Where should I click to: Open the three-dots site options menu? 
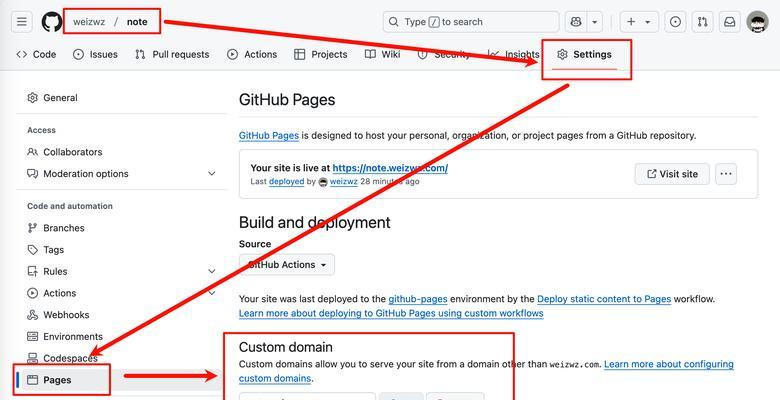click(x=726, y=174)
